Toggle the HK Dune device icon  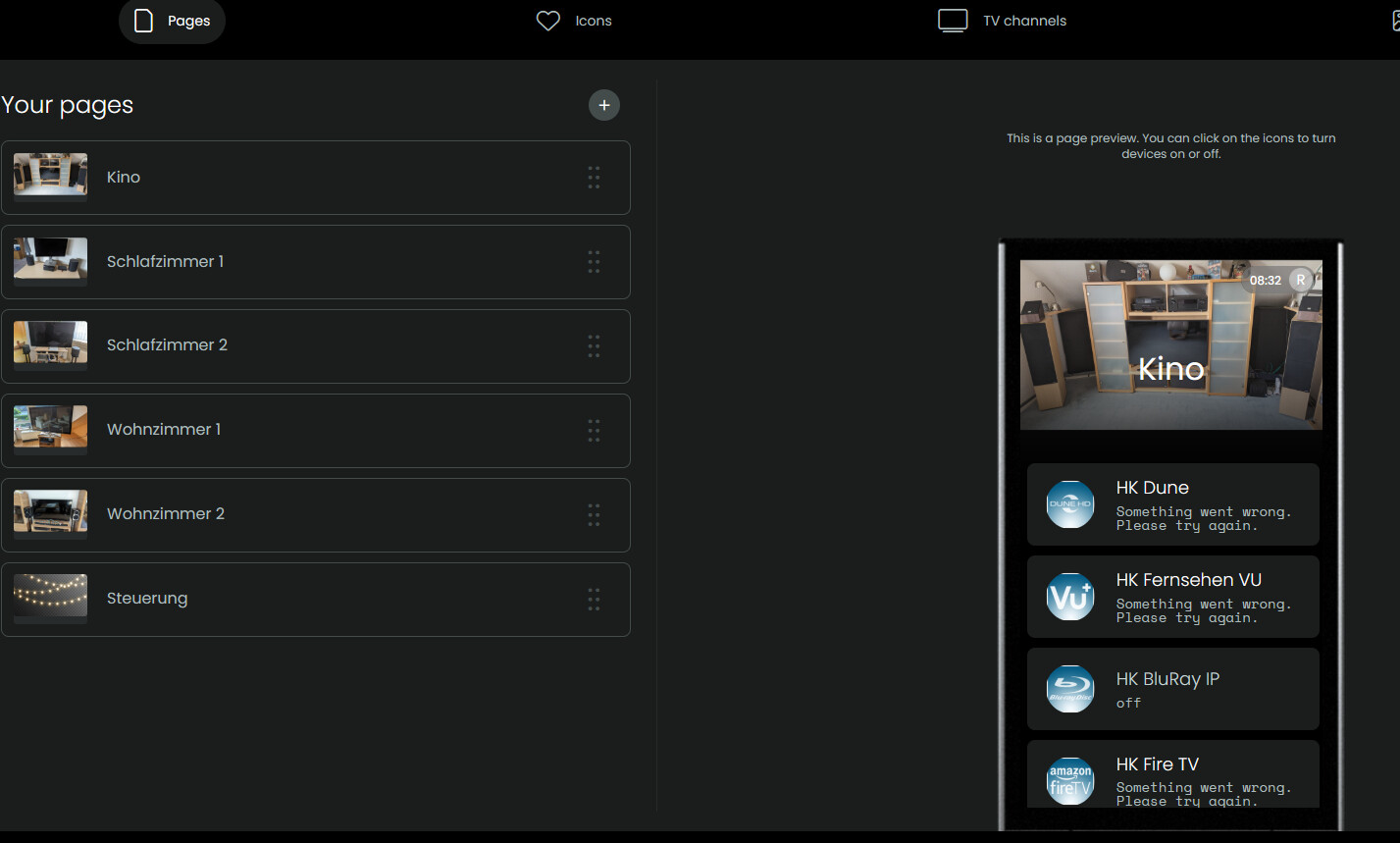(x=1070, y=504)
